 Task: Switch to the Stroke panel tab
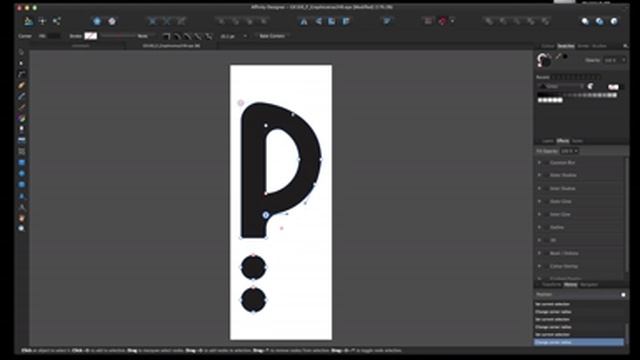tap(583, 46)
